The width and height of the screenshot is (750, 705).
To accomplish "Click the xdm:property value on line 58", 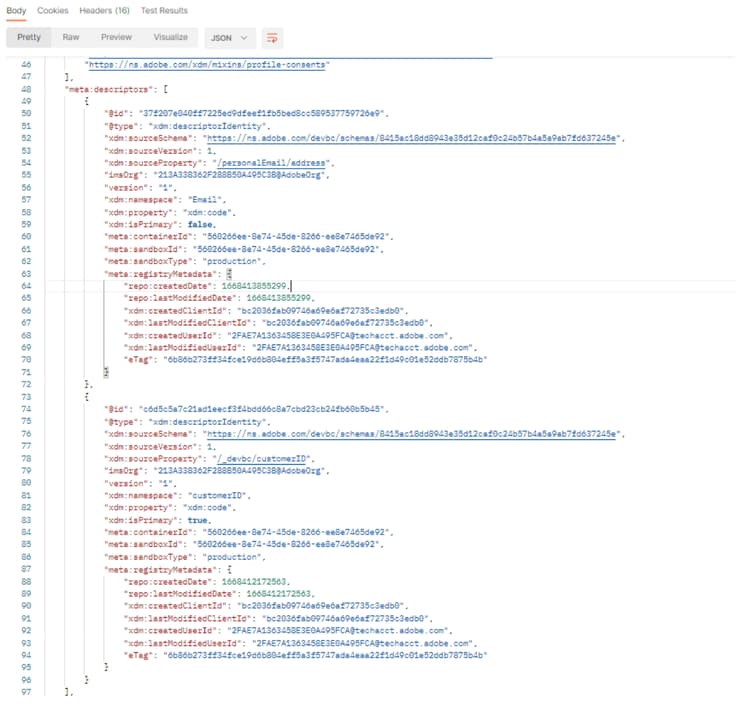I will click(x=207, y=212).
